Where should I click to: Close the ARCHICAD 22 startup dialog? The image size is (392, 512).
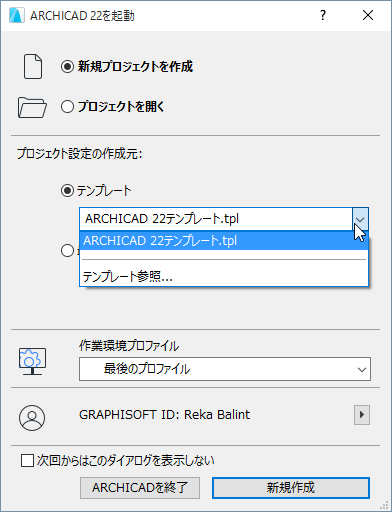pyautogui.click(x=368, y=15)
